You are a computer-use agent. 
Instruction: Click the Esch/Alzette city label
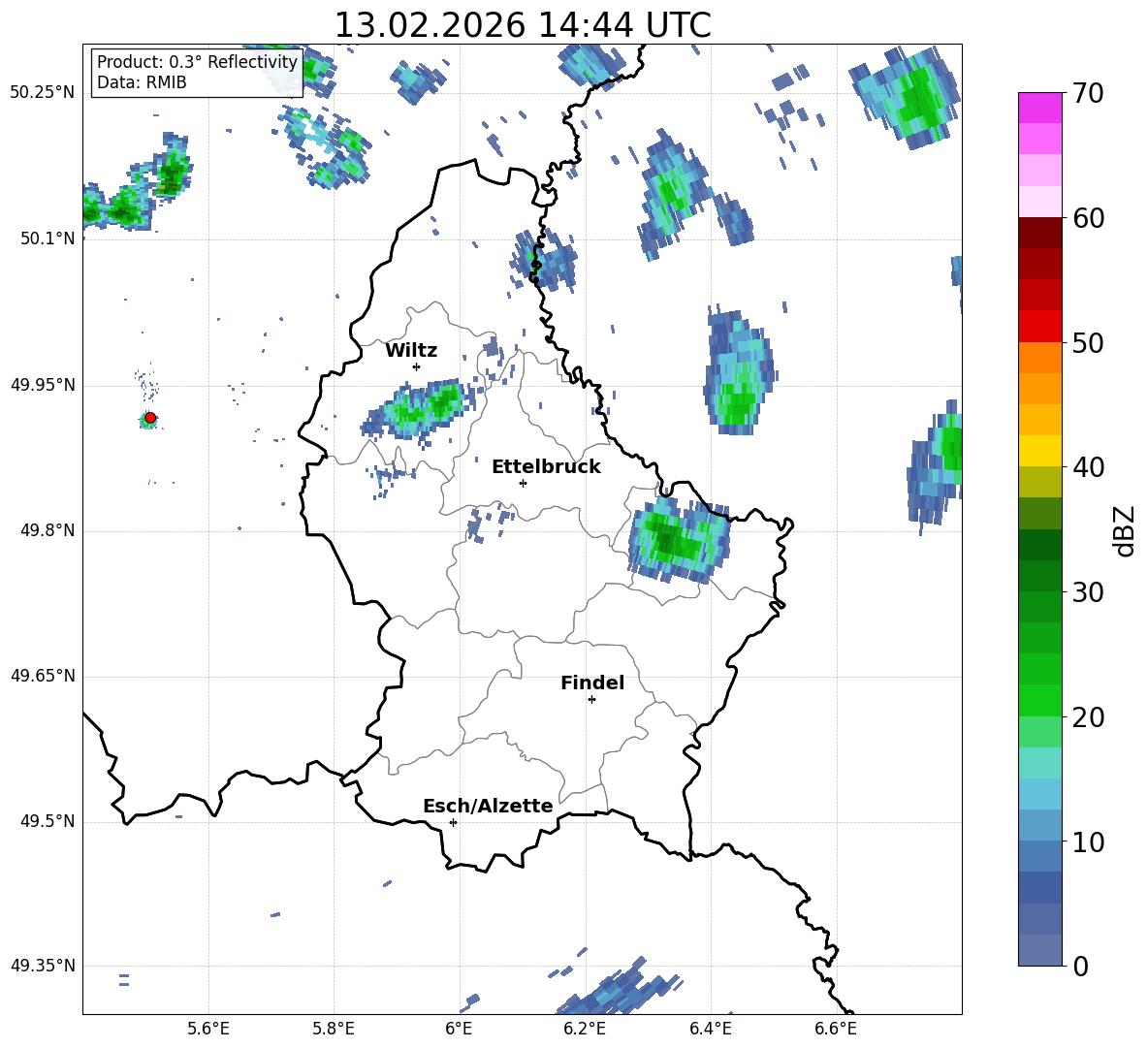488,806
